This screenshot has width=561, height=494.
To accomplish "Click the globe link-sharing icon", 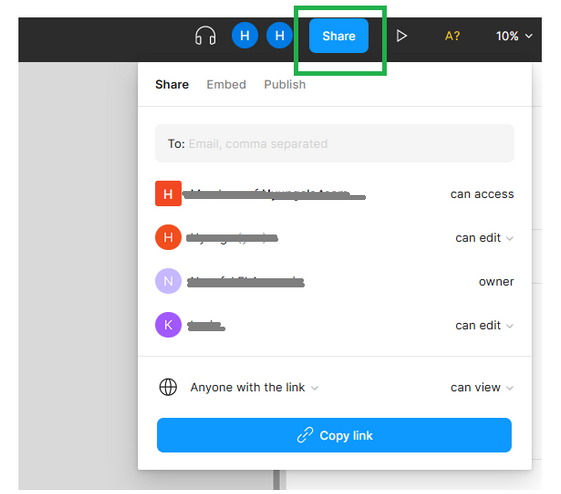I will pyautogui.click(x=168, y=387).
